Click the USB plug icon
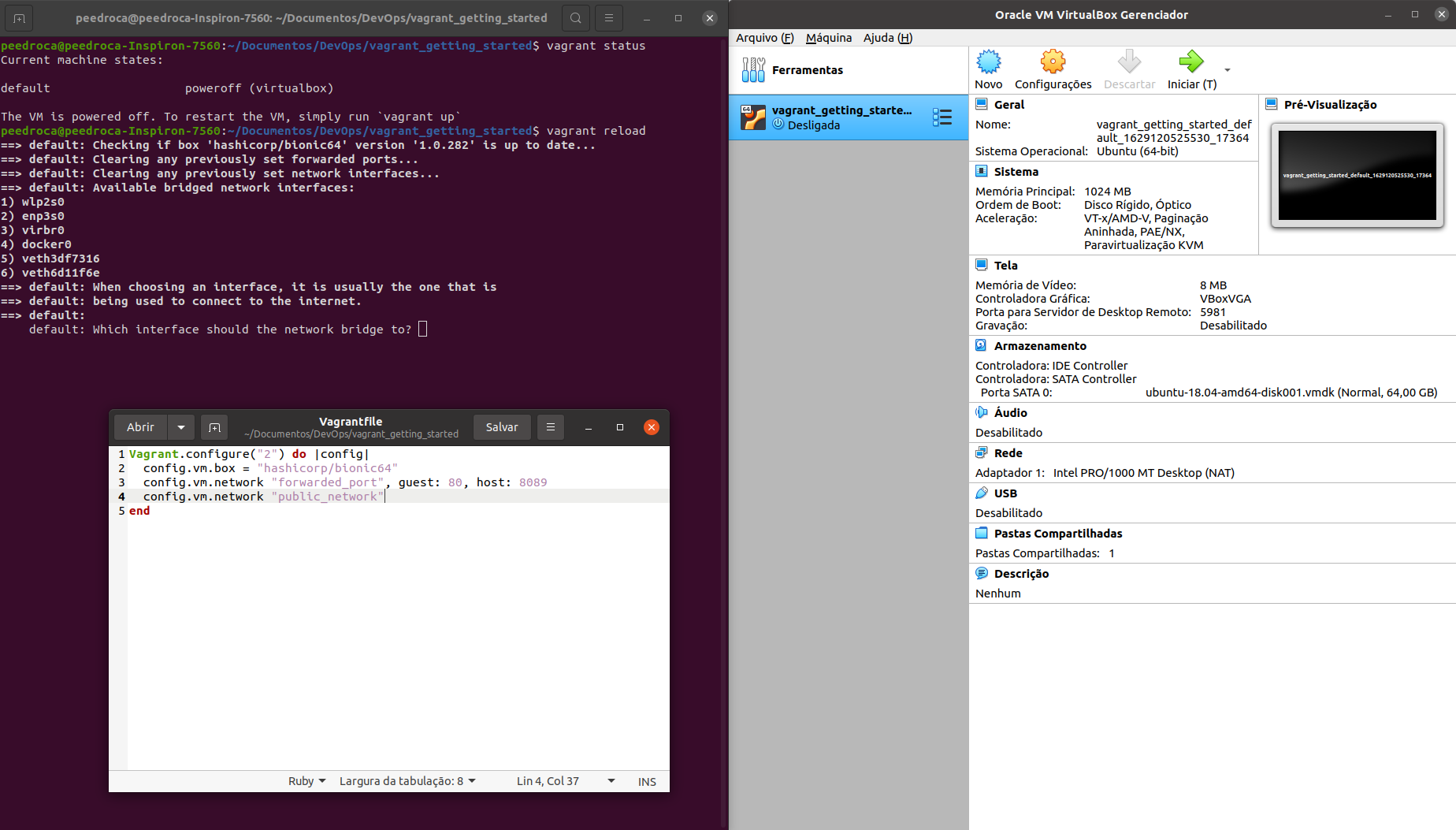This screenshot has width=1456, height=830. [982, 493]
